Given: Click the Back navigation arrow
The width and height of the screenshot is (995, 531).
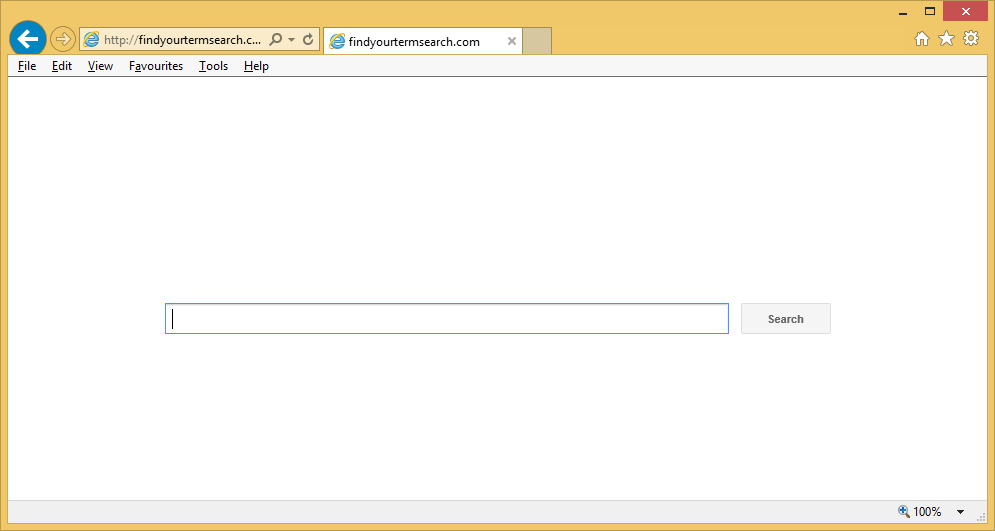Looking at the screenshot, I should [x=27, y=40].
